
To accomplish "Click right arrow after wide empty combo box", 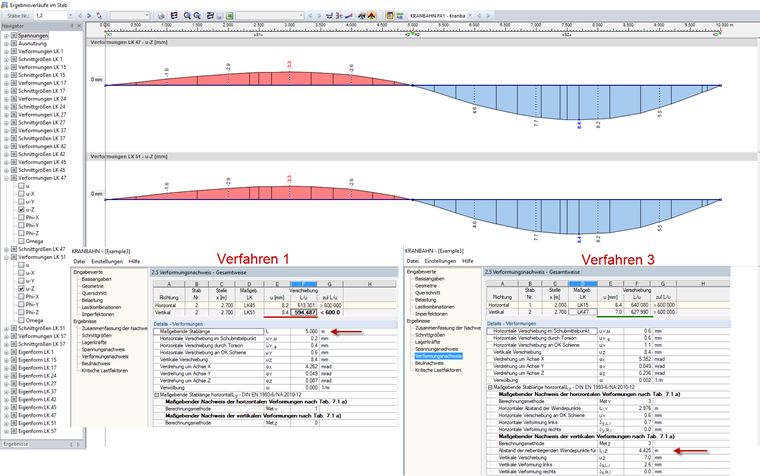I will coord(319,16).
